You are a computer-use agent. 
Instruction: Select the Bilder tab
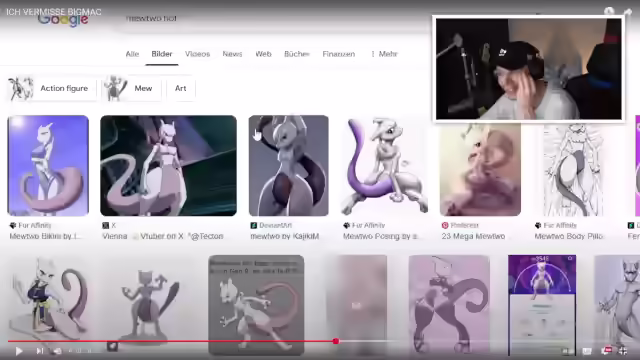(x=162, y=54)
